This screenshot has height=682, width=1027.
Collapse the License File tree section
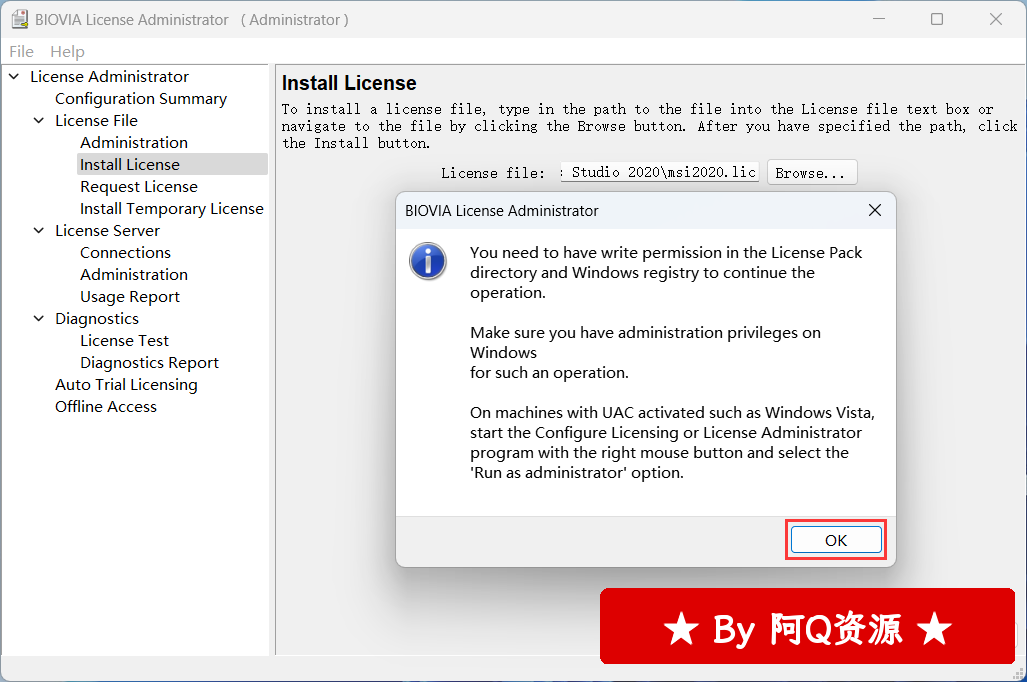point(39,121)
